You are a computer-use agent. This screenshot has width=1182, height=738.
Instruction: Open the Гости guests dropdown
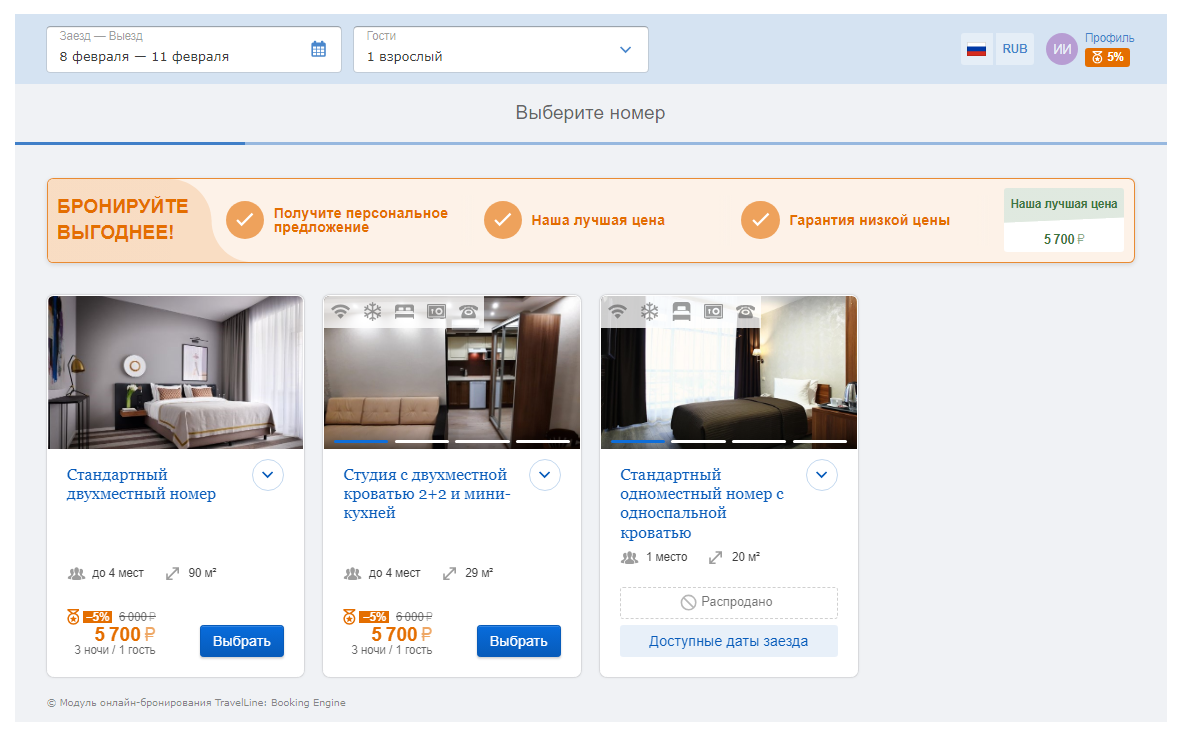pyautogui.click(x=501, y=50)
